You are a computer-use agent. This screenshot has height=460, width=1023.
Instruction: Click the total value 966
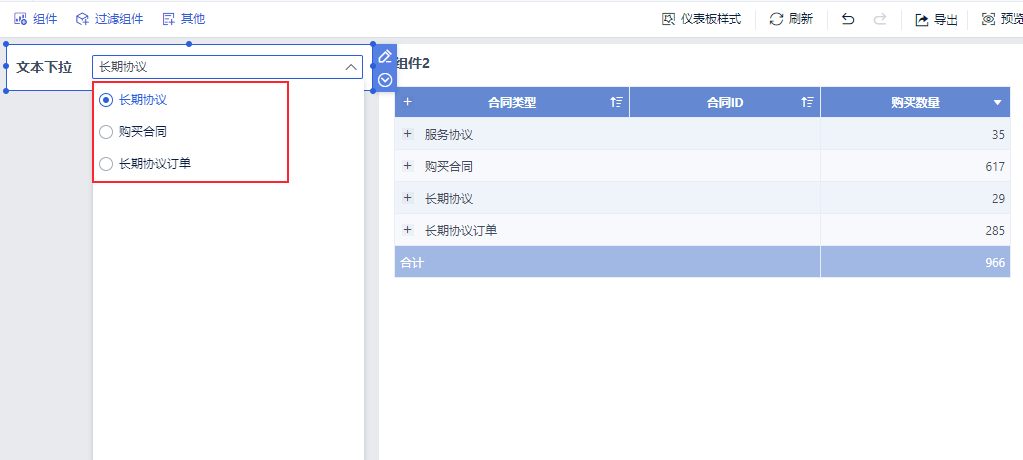click(995, 262)
